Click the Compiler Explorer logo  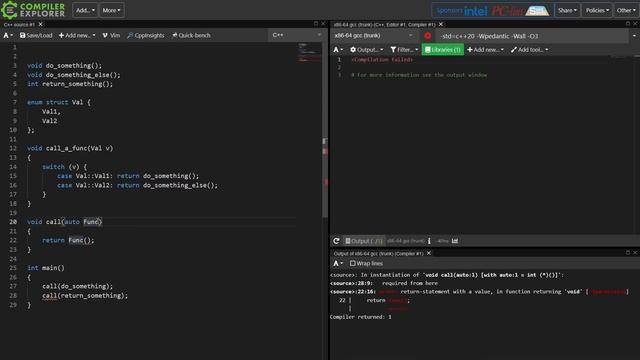click(33, 10)
